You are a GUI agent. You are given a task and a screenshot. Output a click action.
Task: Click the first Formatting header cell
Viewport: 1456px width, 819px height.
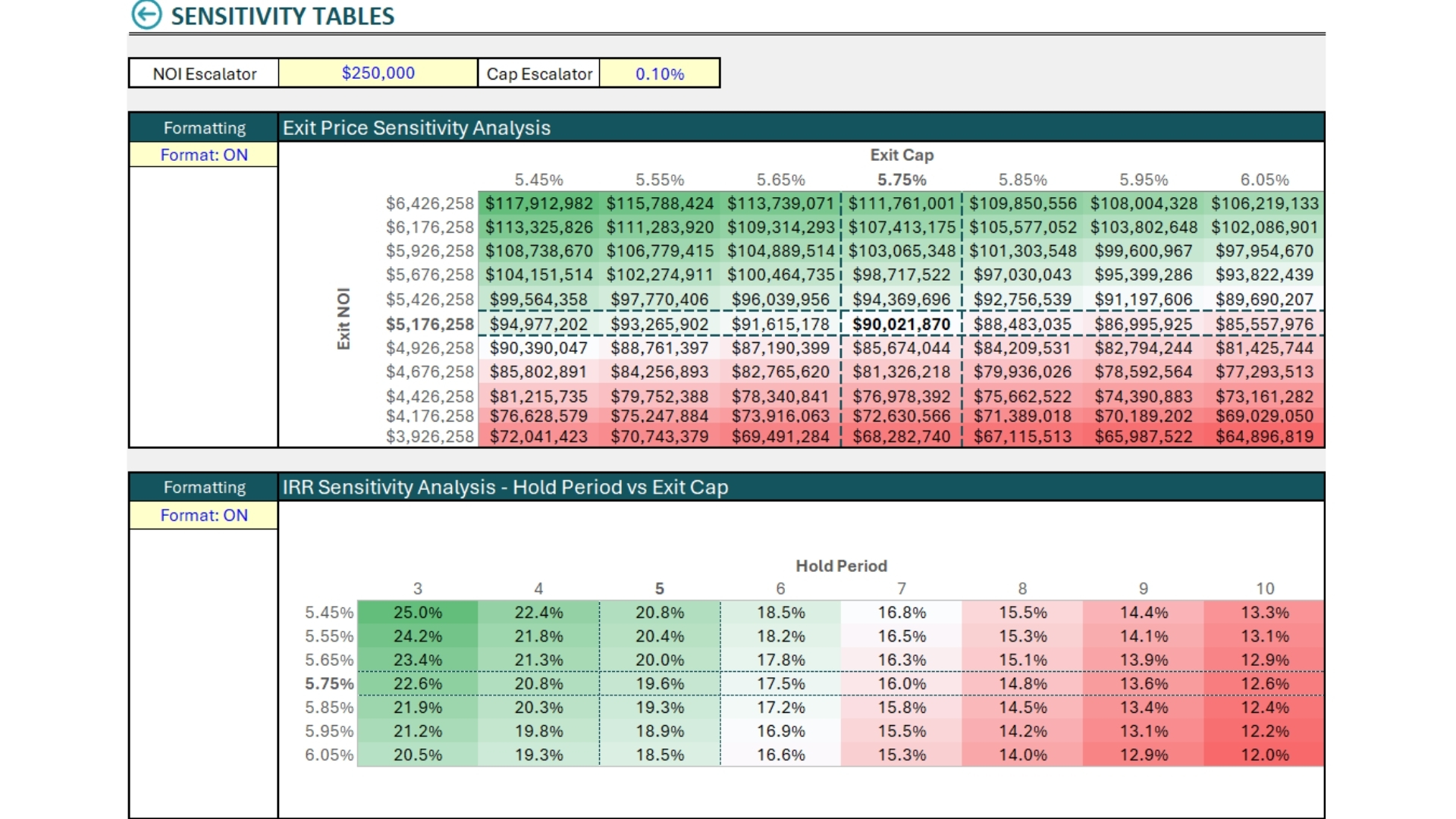(204, 127)
